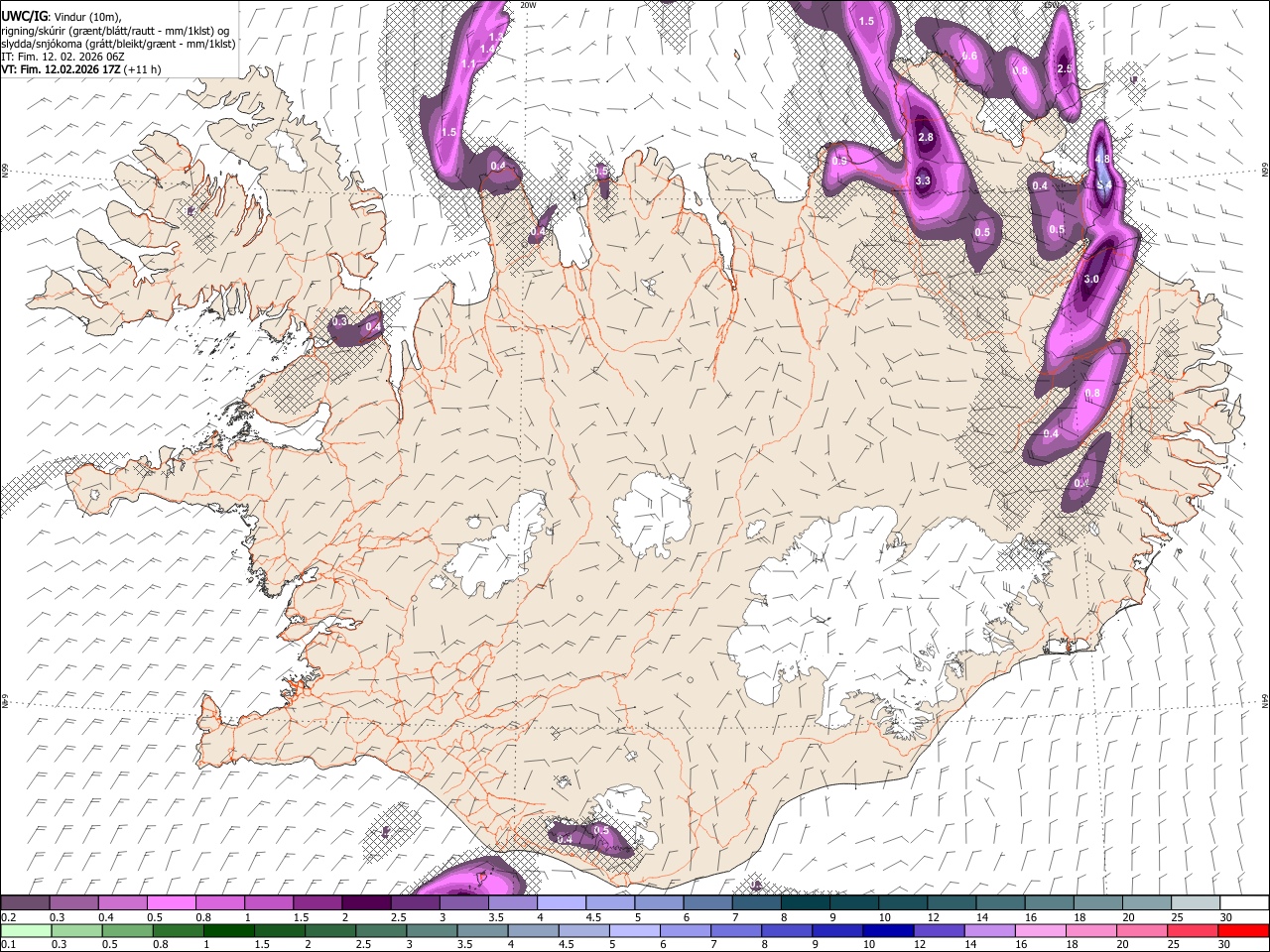
Task: Click the "3.3" snowfall value label
Action: point(923,180)
